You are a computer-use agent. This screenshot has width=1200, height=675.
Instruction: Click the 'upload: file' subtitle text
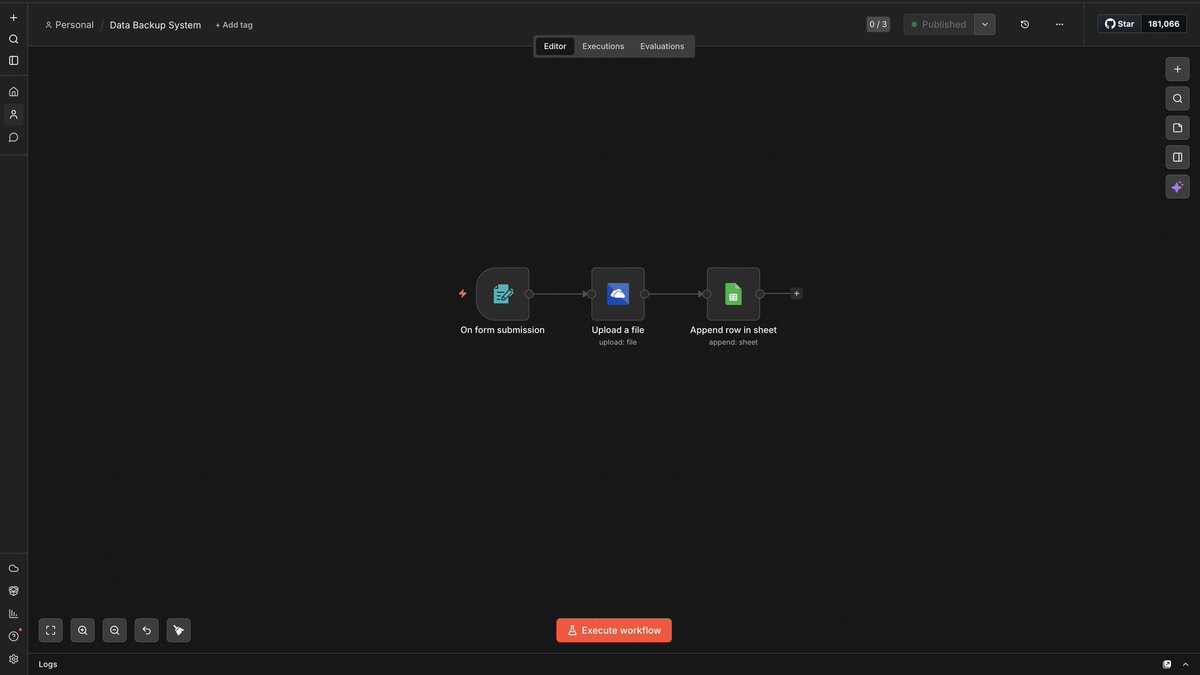click(618, 342)
